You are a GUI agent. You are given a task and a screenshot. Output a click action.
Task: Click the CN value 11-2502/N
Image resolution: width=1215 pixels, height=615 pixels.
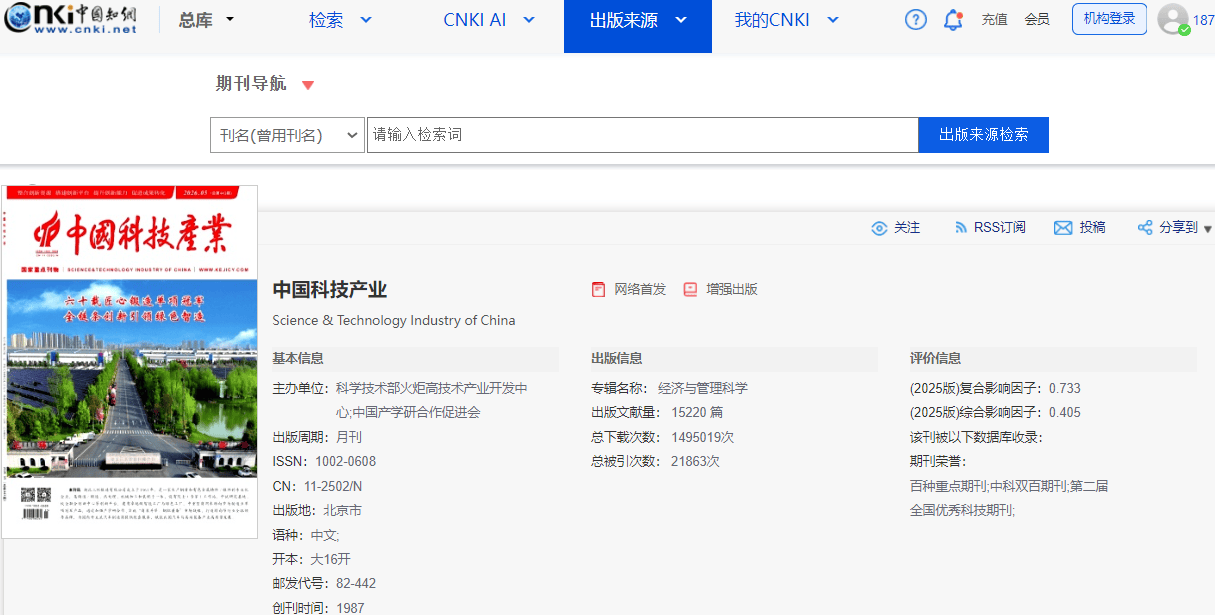click(333, 486)
